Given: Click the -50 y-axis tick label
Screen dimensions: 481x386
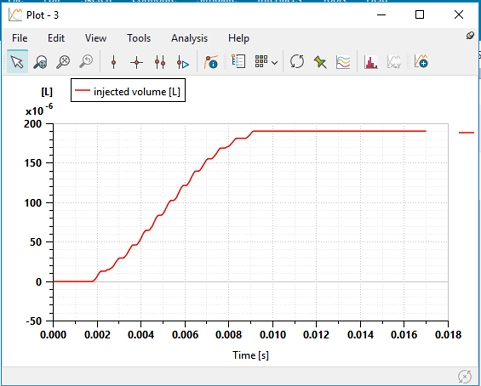Looking at the screenshot, I should (34, 321).
